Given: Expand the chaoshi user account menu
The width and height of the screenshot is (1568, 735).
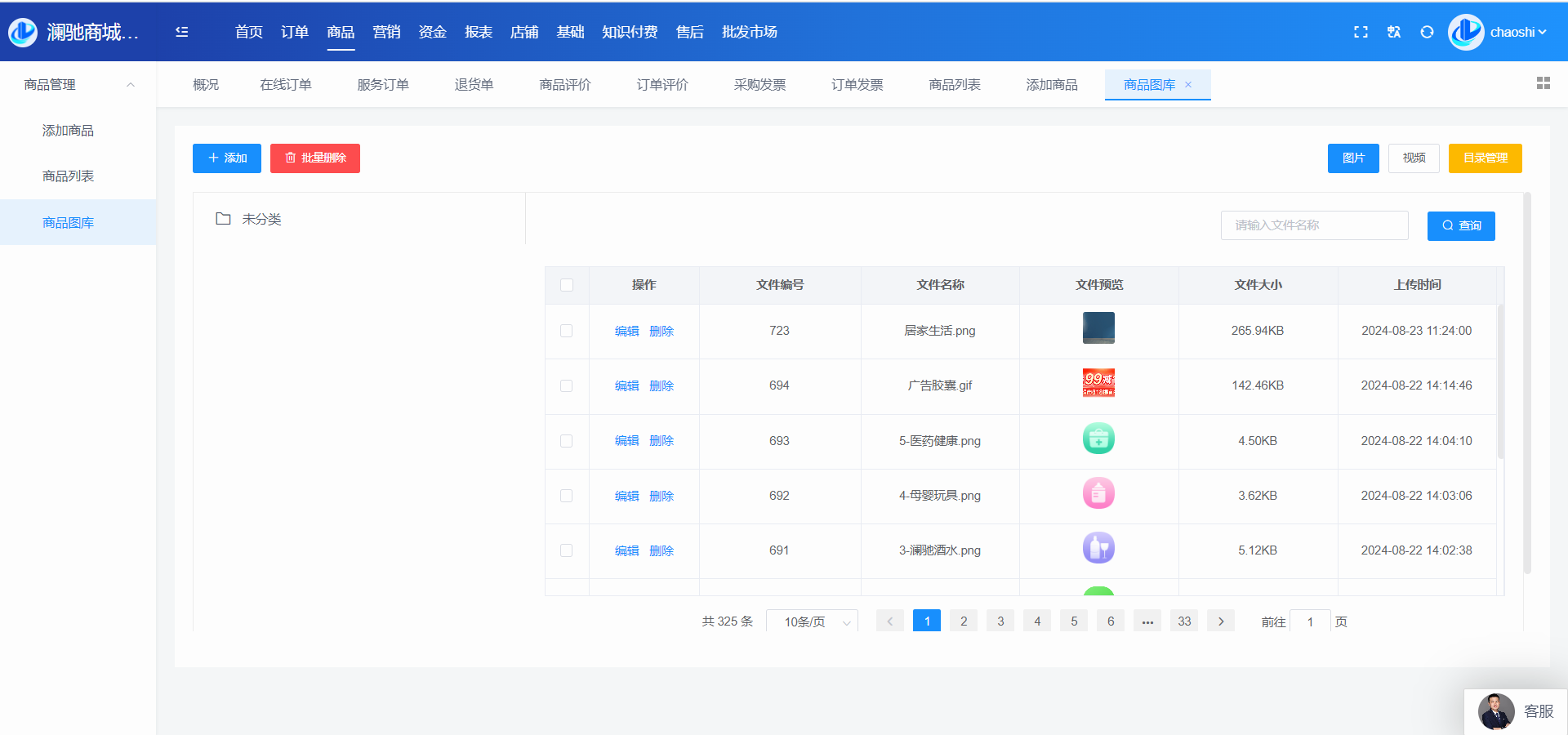Looking at the screenshot, I should 1517,33.
